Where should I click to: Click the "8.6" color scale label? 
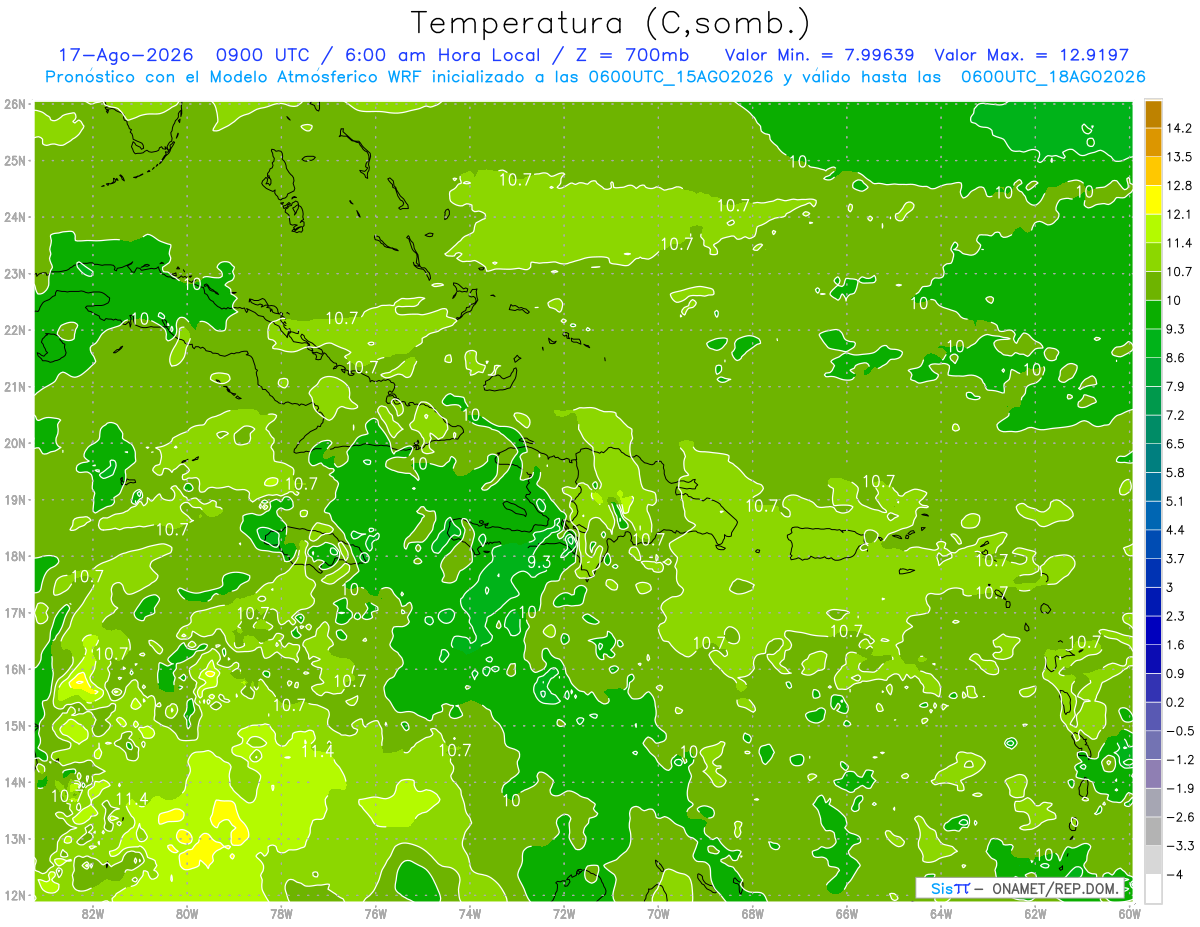tap(1176, 358)
